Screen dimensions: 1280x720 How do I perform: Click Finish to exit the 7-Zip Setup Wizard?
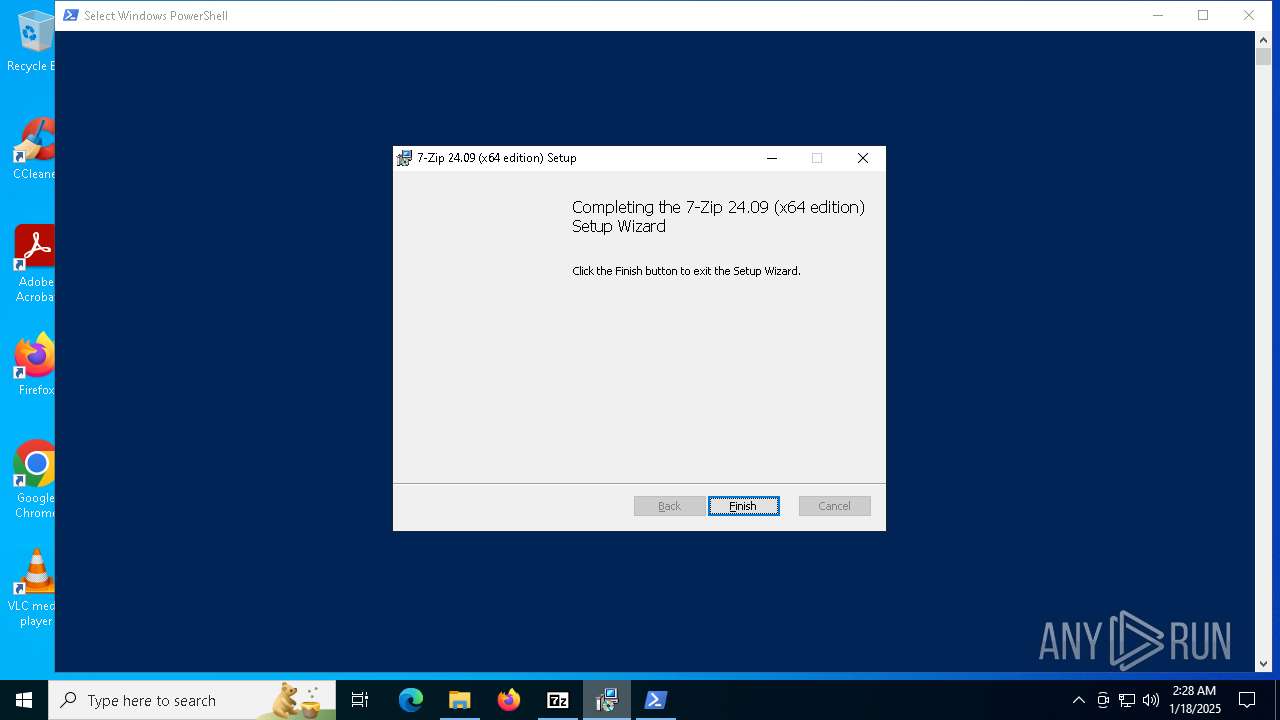743,506
